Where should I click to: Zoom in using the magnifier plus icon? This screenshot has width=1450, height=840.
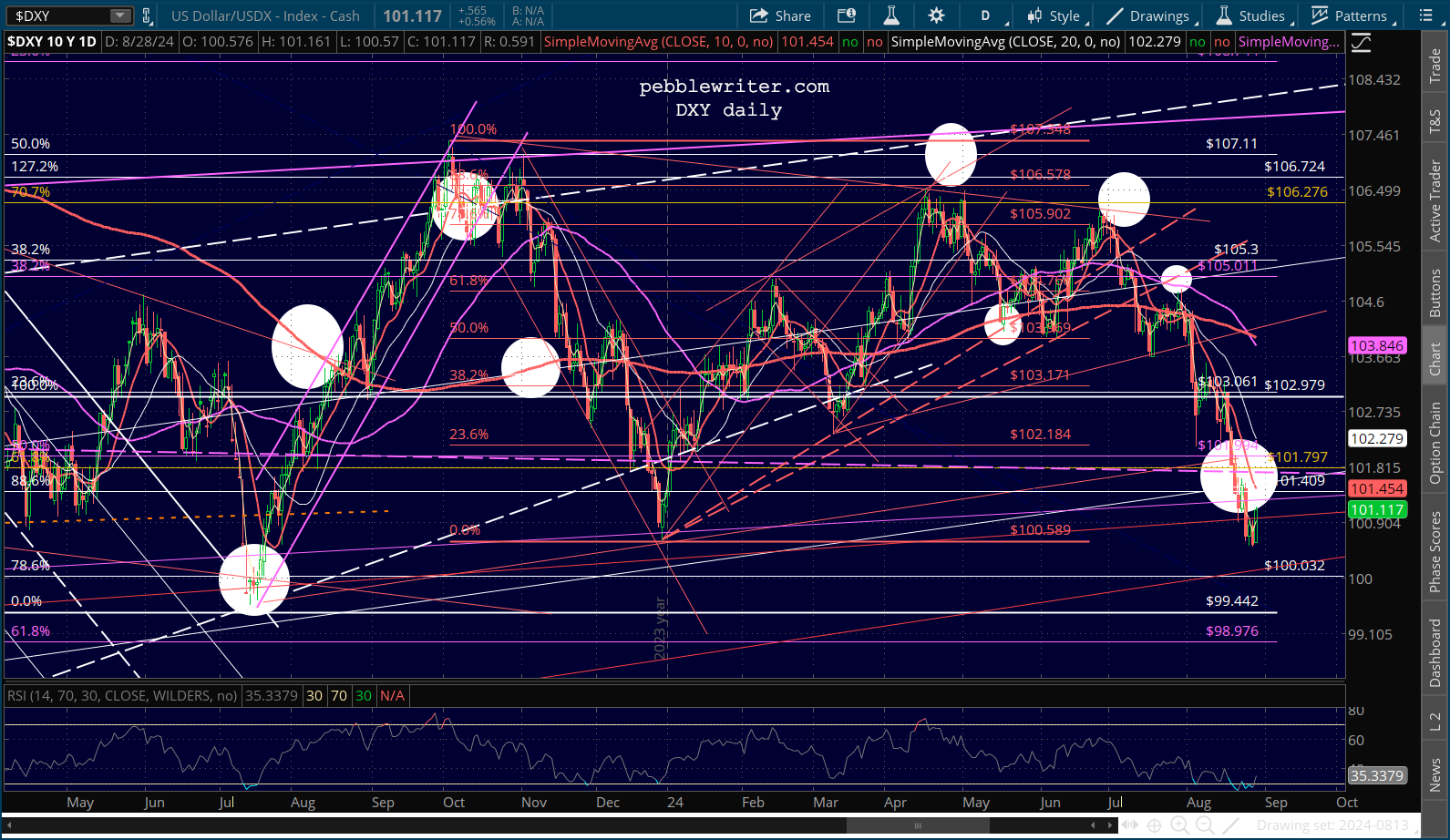[1179, 825]
